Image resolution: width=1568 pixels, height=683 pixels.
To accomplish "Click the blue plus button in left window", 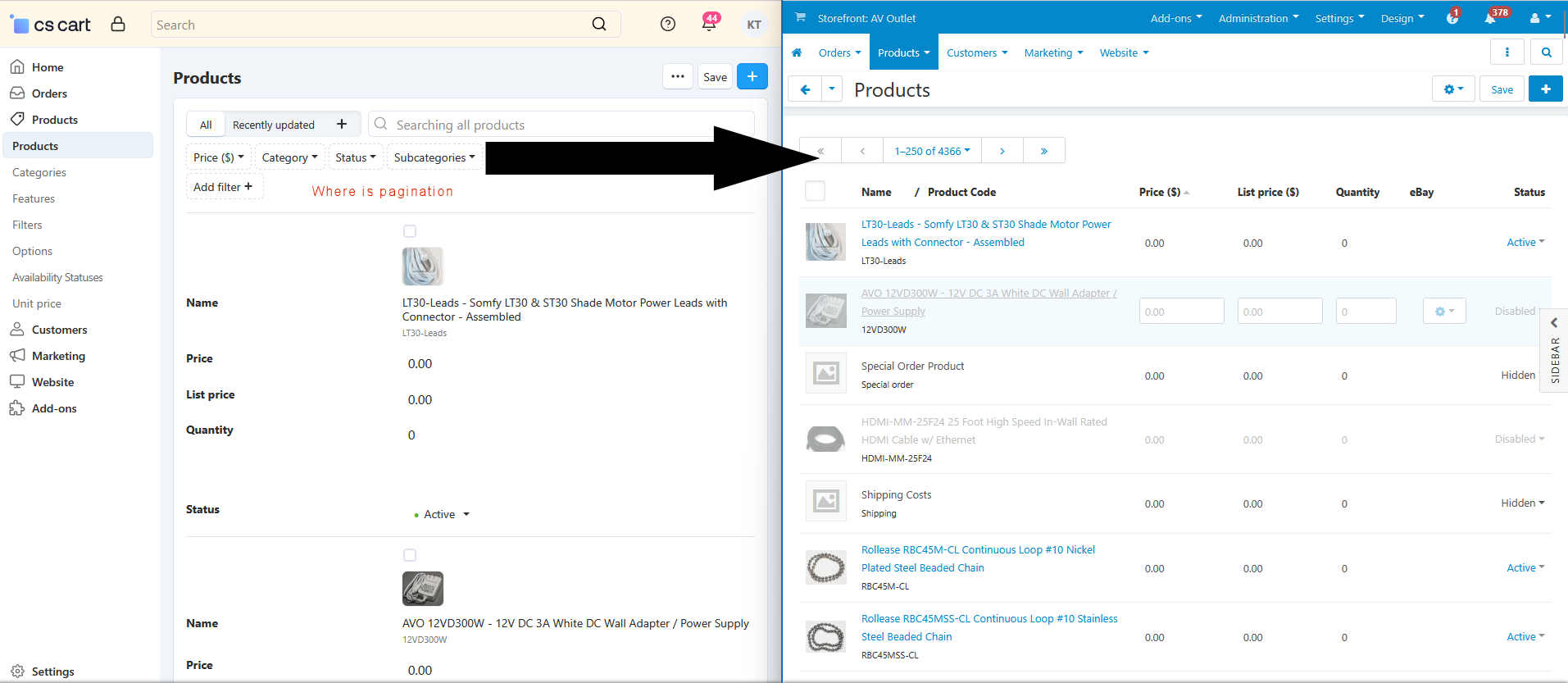I will (x=752, y=76).
